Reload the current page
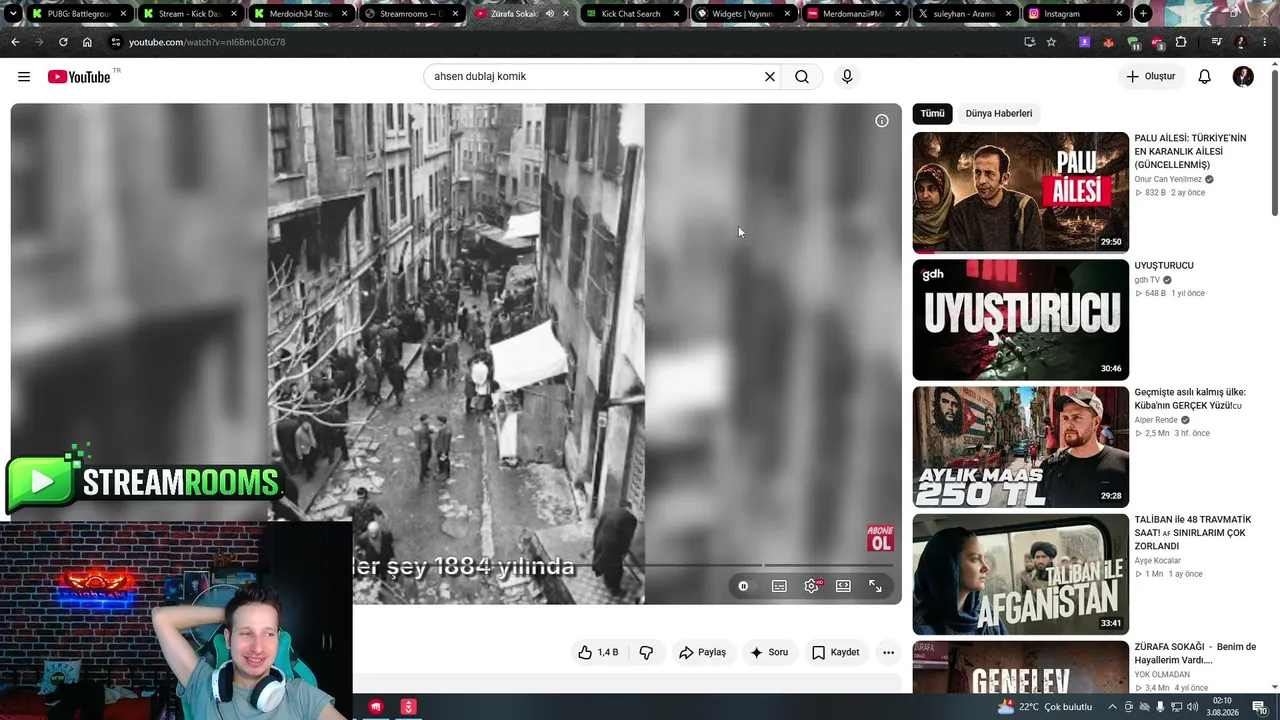 point(63,42)
